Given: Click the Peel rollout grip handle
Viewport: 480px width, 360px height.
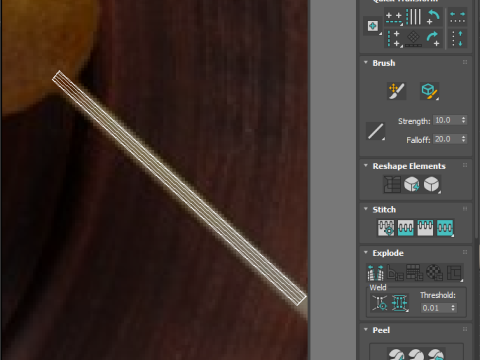Looking at the screenshot, I should click(x=465, y=329).
